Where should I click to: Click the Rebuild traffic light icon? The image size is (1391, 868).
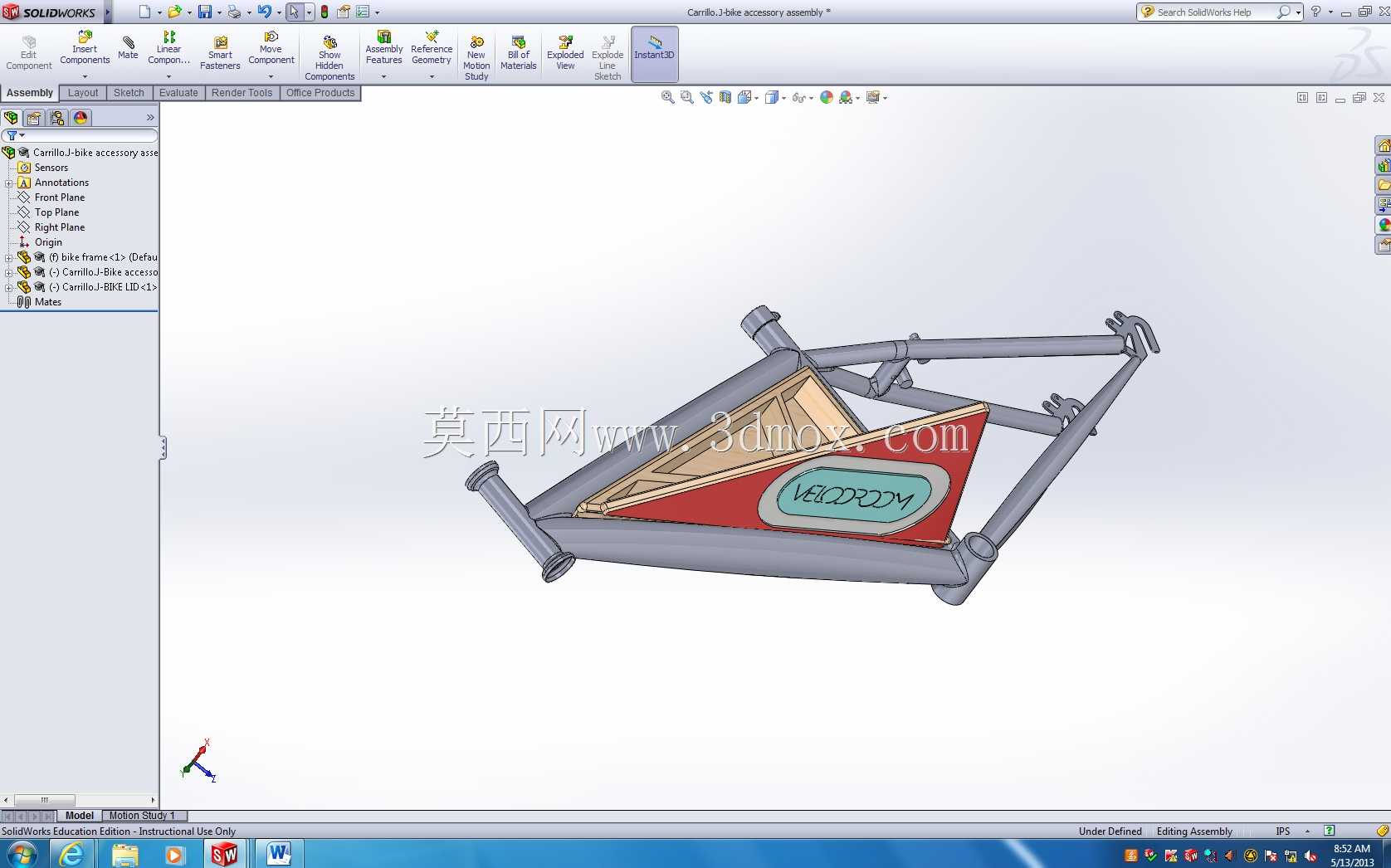[325, 12]
